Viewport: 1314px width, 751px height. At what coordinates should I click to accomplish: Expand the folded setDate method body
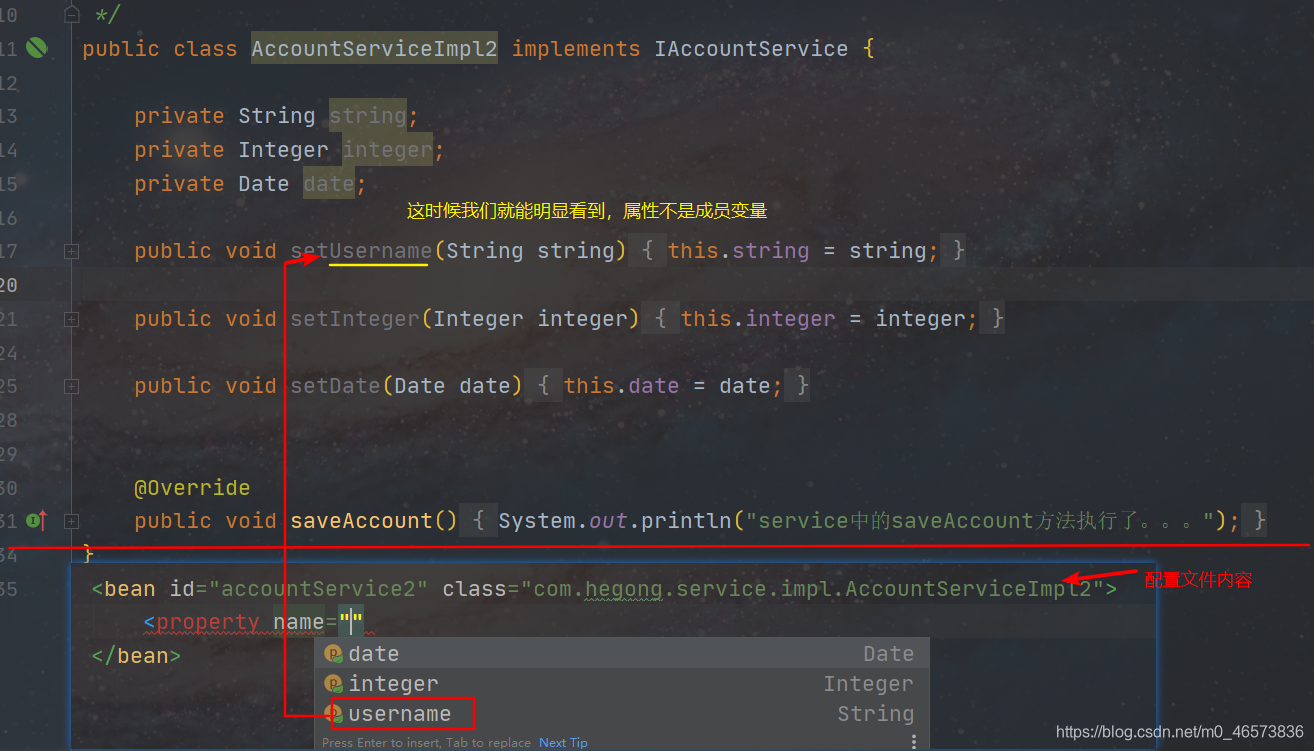[x=71, y=386]
